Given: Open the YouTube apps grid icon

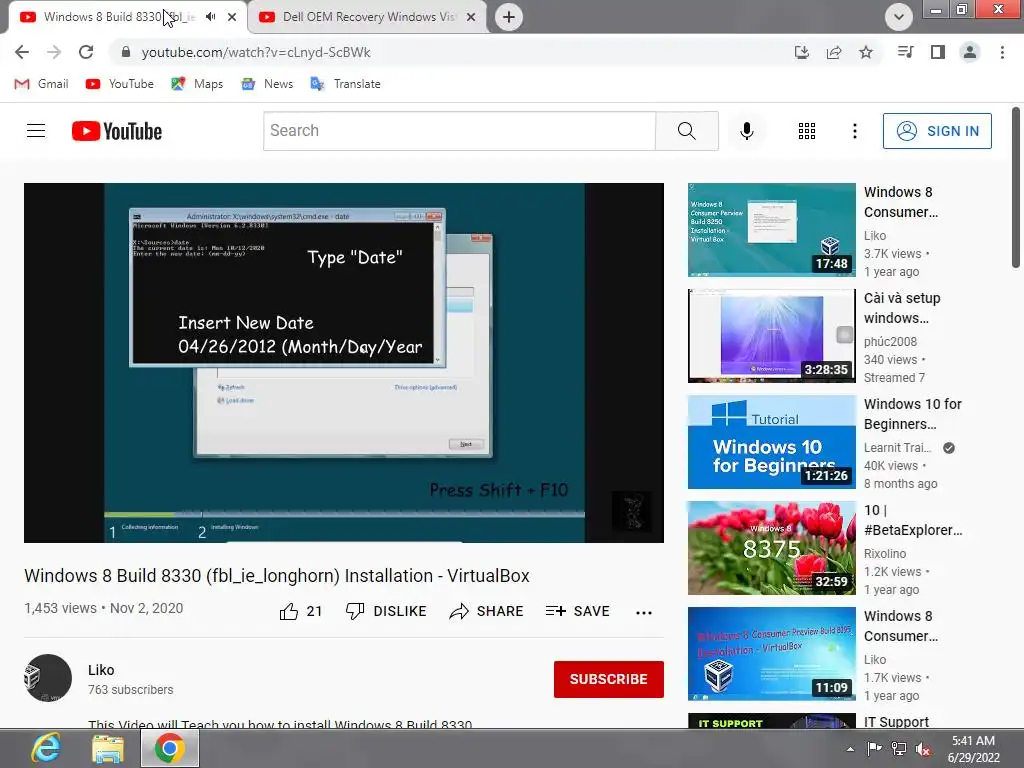Looking at the screenshot, I should pos(807,131).
